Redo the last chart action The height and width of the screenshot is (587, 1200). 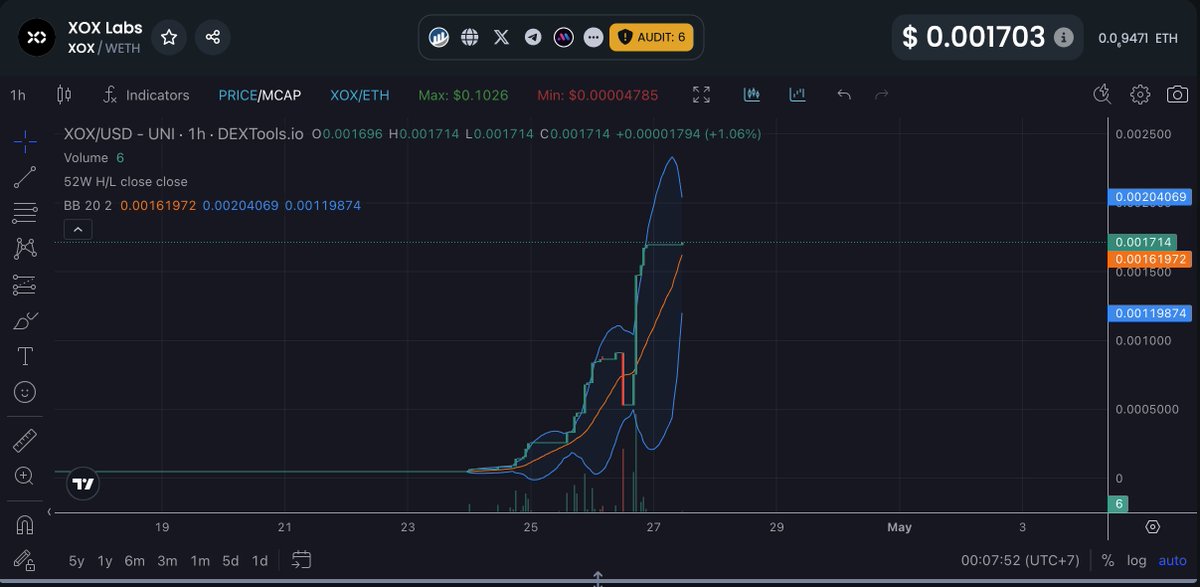(882, 95)
